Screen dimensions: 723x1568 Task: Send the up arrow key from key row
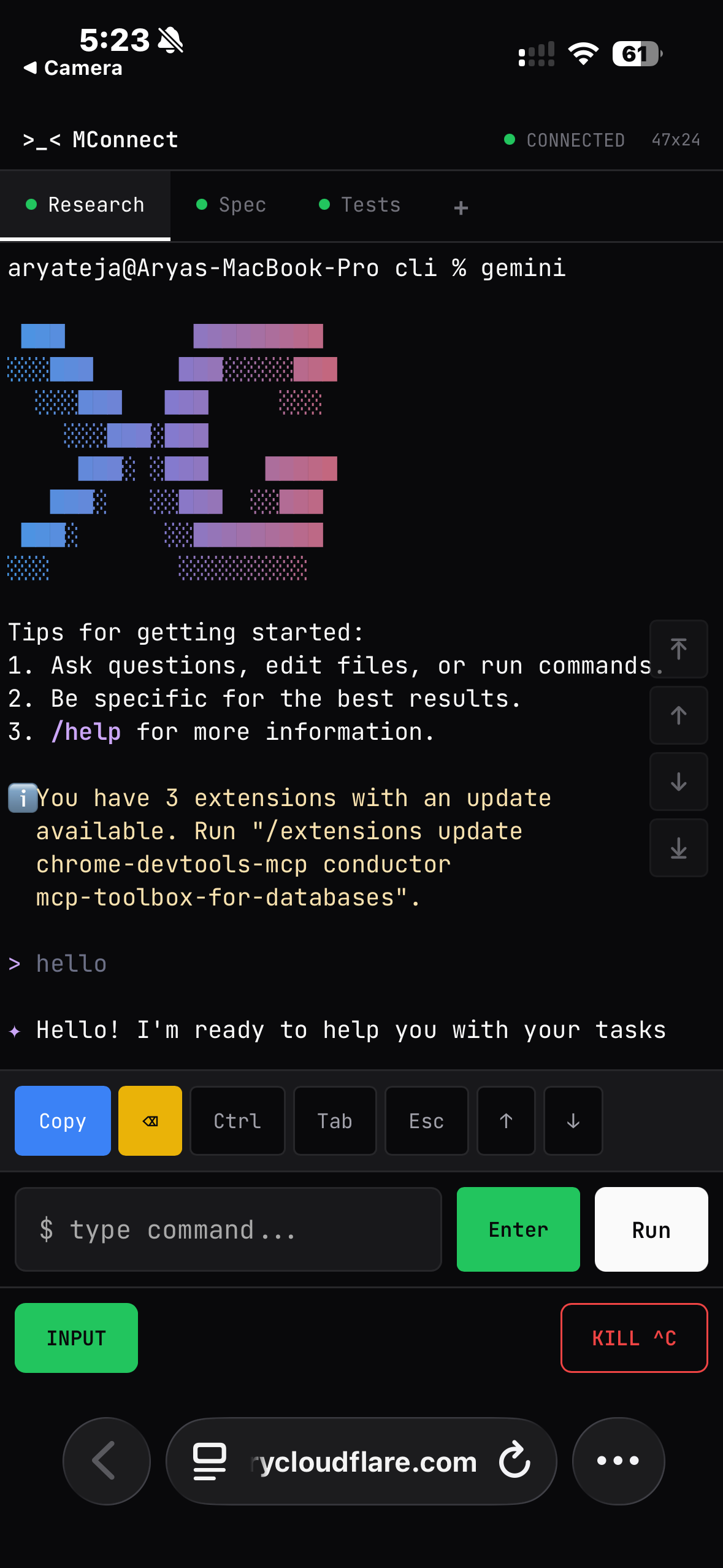click(506, 1121)
